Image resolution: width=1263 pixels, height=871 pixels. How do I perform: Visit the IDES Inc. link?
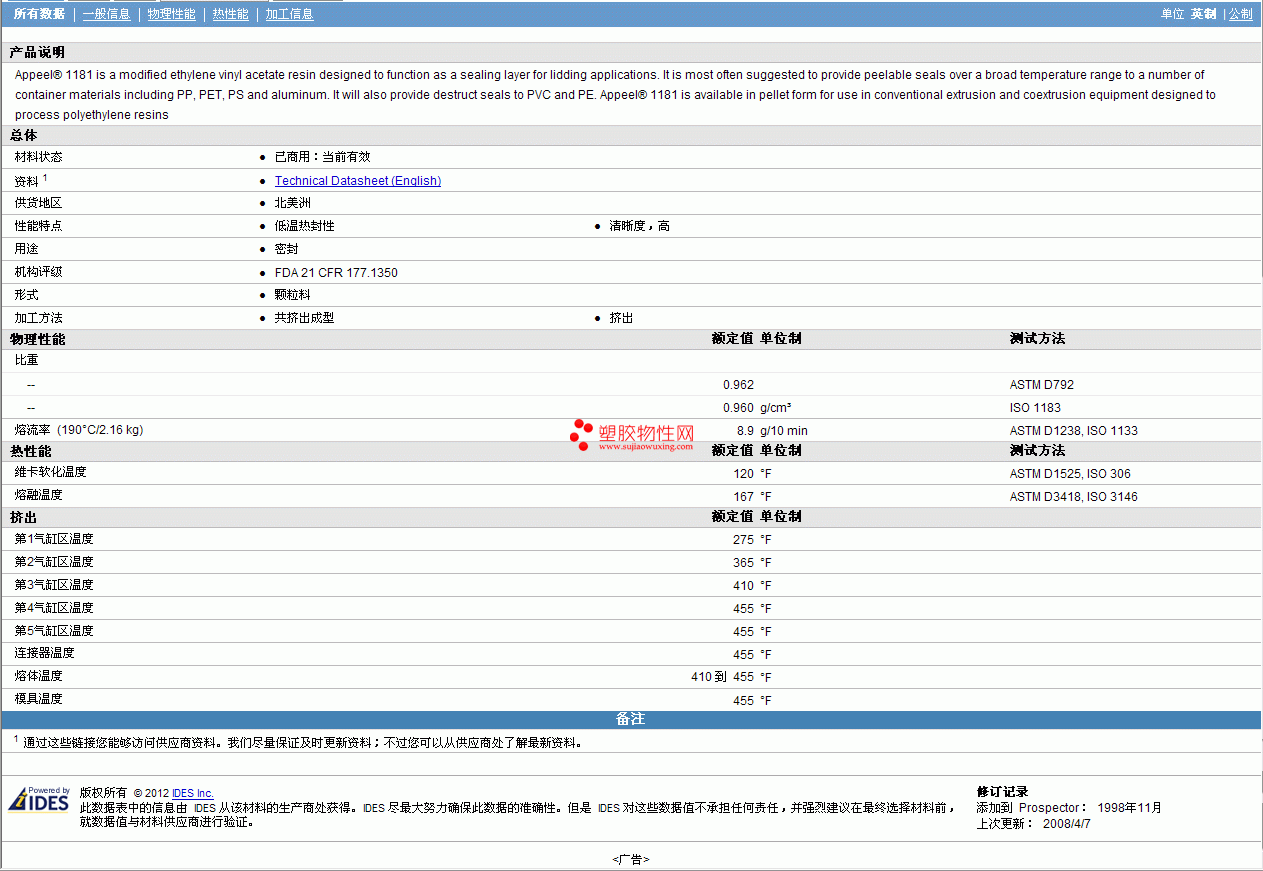click(193, 793)
